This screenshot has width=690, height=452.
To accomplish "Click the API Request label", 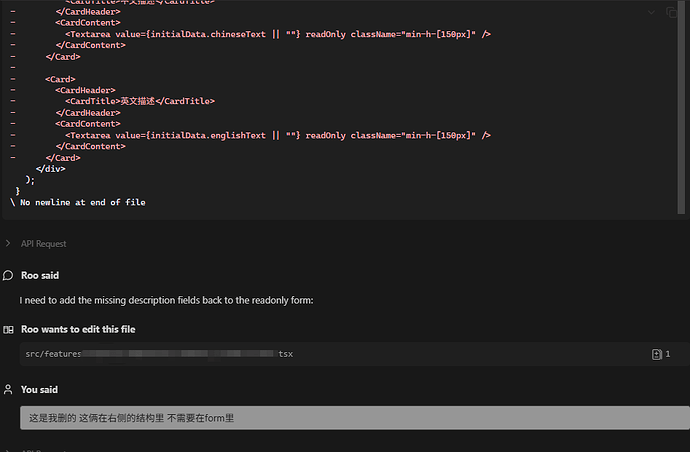I will click(x=44, y=243).
